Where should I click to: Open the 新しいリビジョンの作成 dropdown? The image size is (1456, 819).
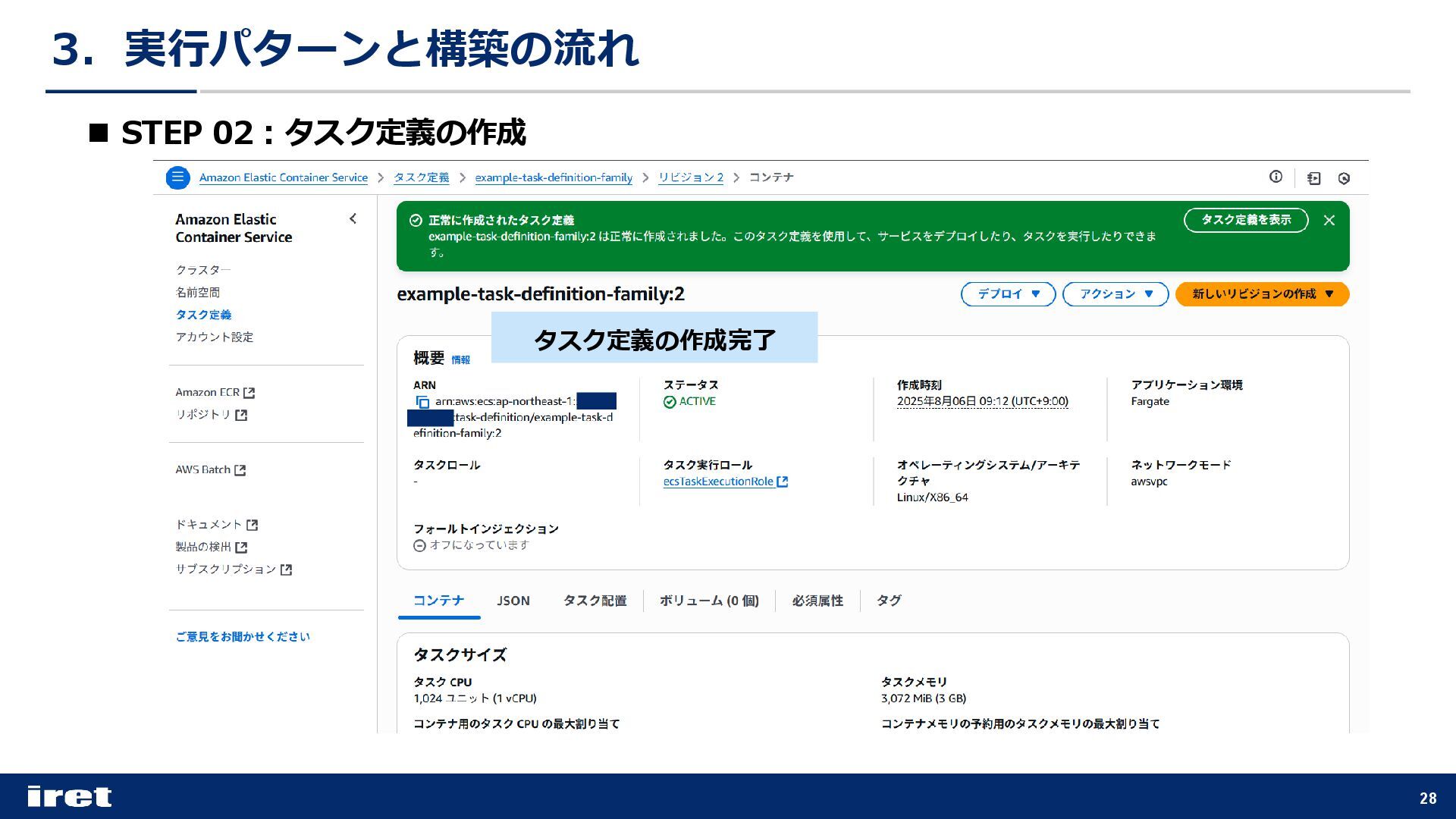1262,294
